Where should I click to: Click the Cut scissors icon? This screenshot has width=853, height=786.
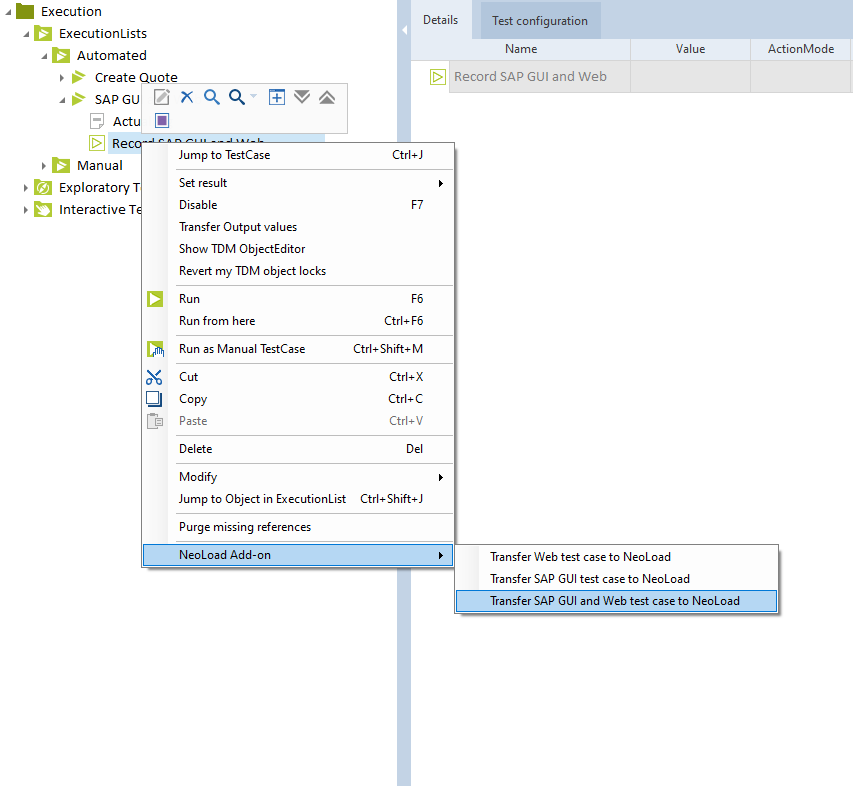point(155,377)
